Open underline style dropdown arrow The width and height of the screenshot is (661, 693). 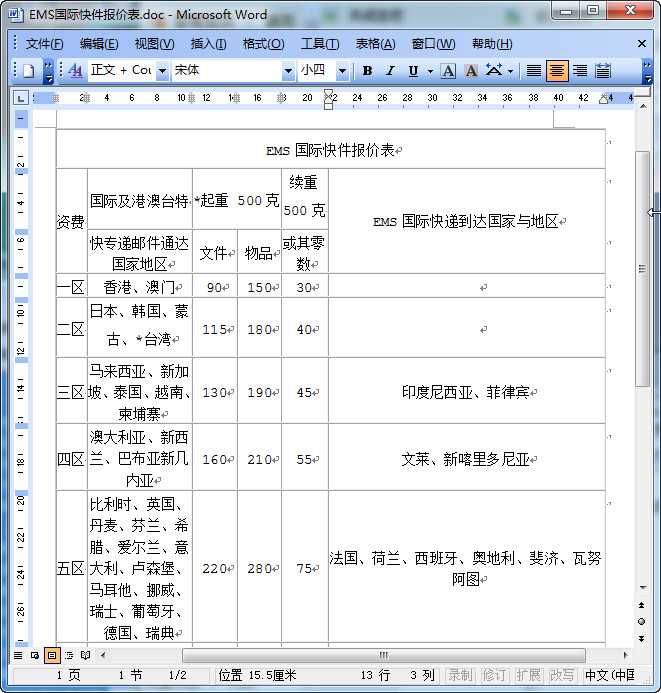pos(430,71)
